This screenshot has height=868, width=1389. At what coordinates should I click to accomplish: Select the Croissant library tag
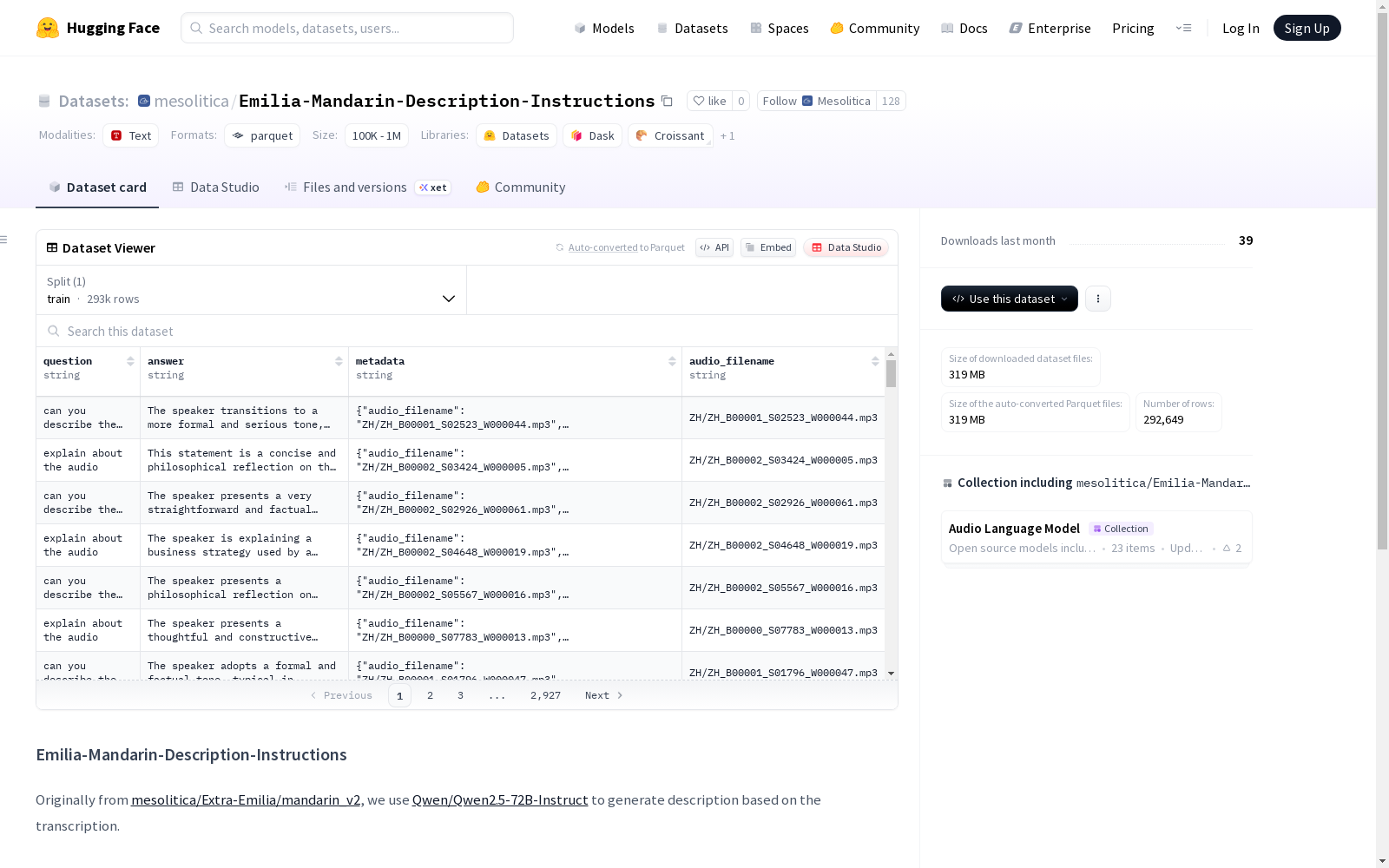(x=670, y=135)
